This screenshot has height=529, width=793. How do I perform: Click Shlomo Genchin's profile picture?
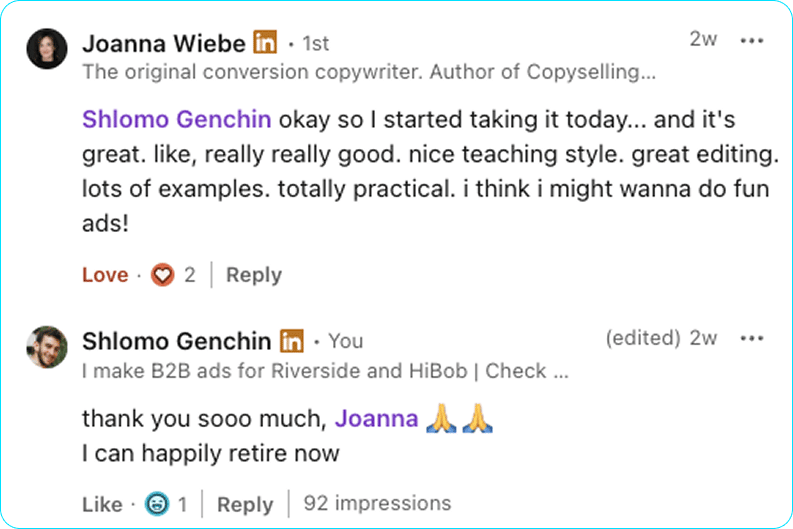coord(47,346)
